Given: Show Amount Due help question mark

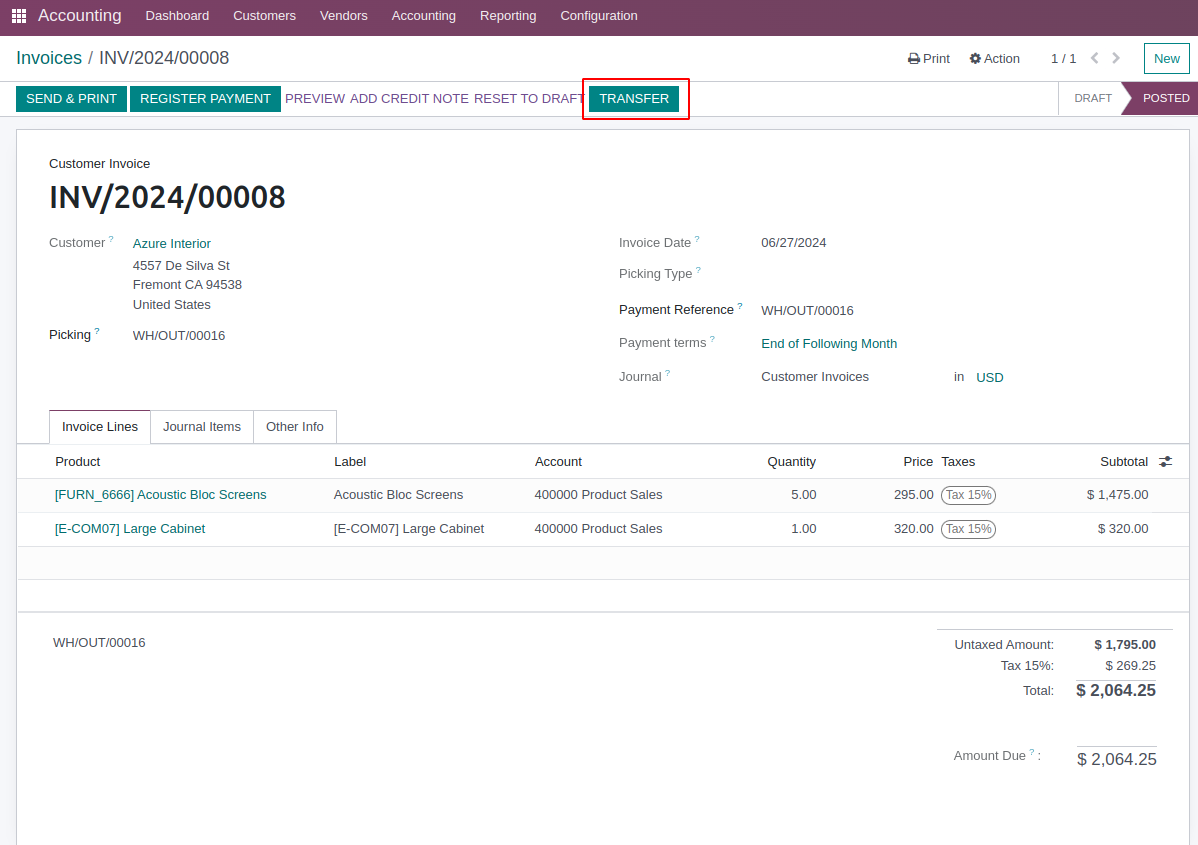Looking at the screenshot, I should click(1032, 752).
